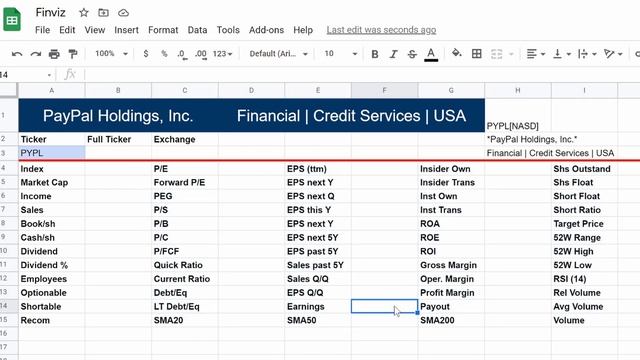Open the Help menu

(x=303, y=30)
